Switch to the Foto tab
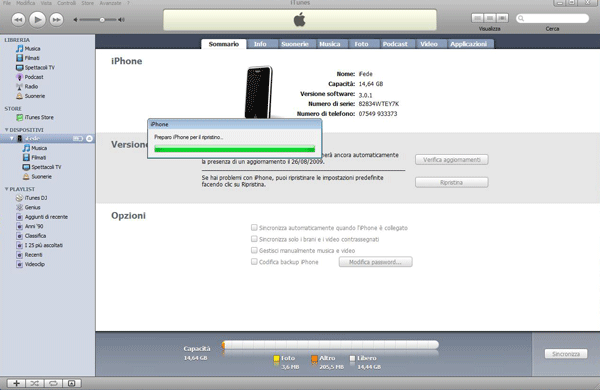600x390 pixels. (361, 44)
